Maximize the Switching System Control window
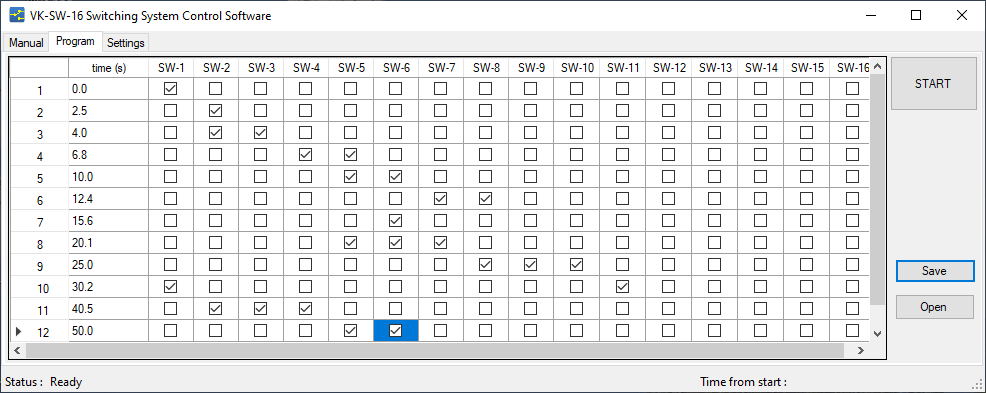The image size is (986, 393). pos(916,16)
